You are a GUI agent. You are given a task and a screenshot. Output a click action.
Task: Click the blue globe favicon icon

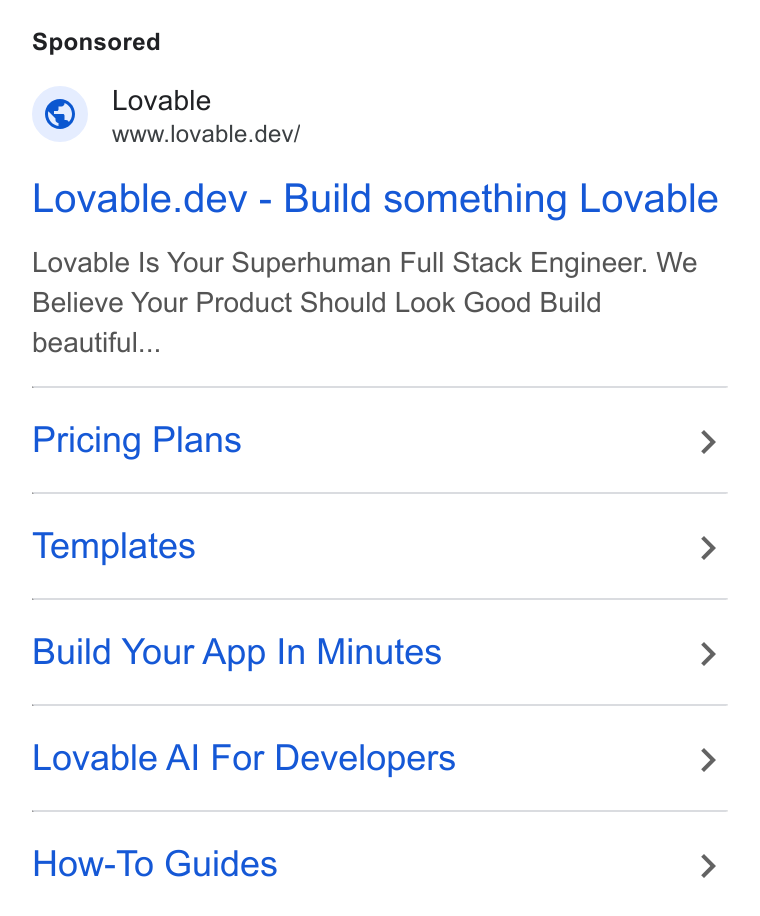tap(60, 114)
